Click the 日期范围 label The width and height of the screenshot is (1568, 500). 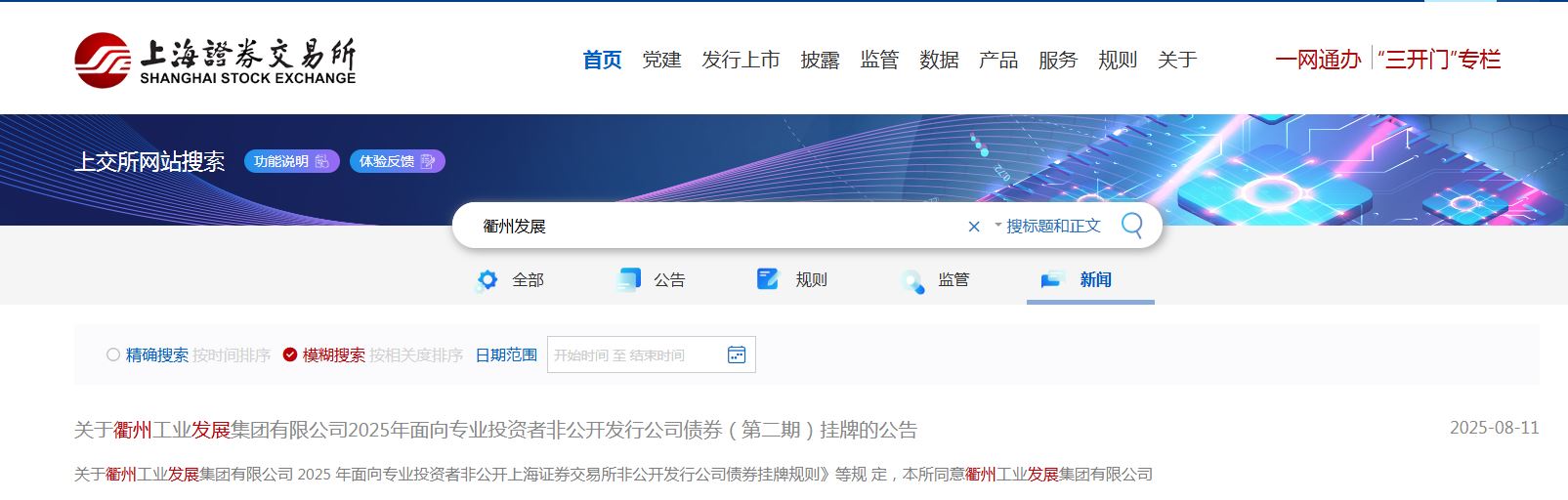506,355
